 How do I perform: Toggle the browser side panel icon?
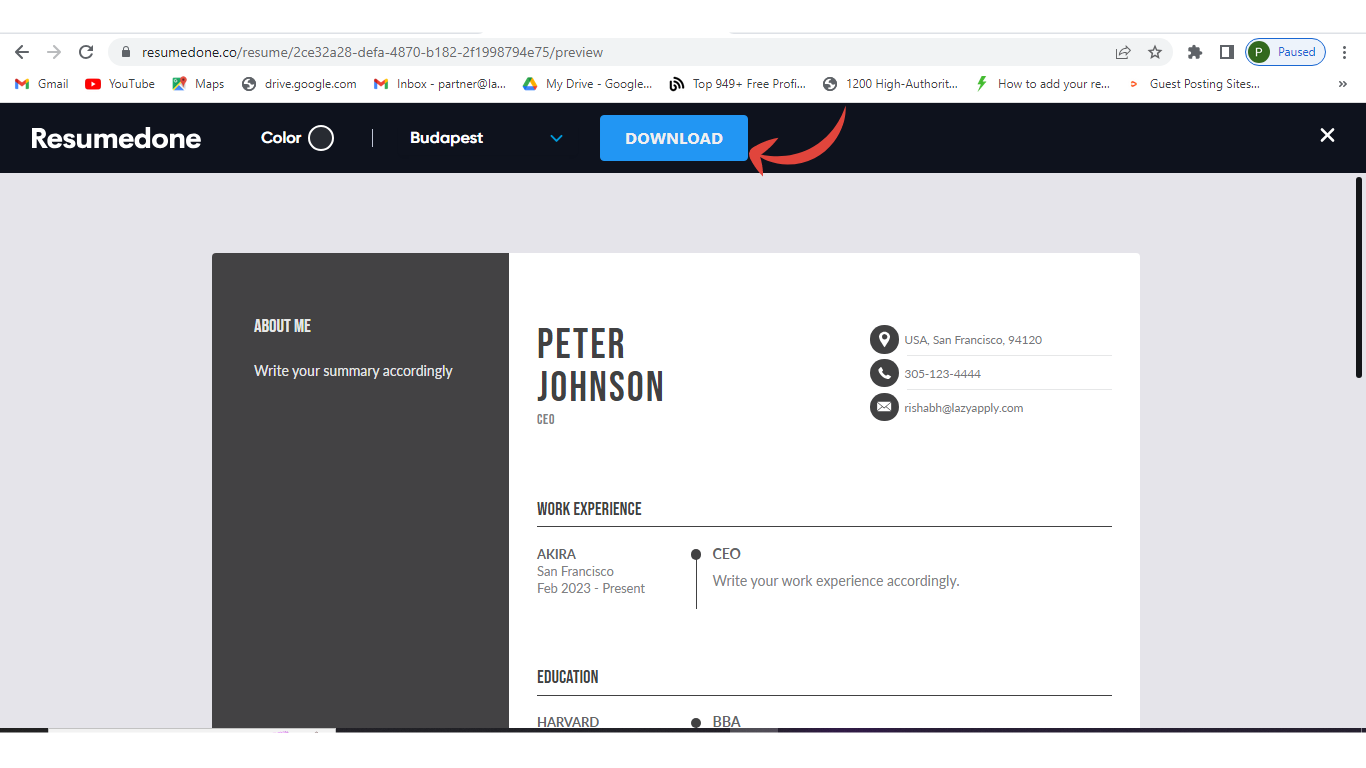click(x=1226, y=52)
